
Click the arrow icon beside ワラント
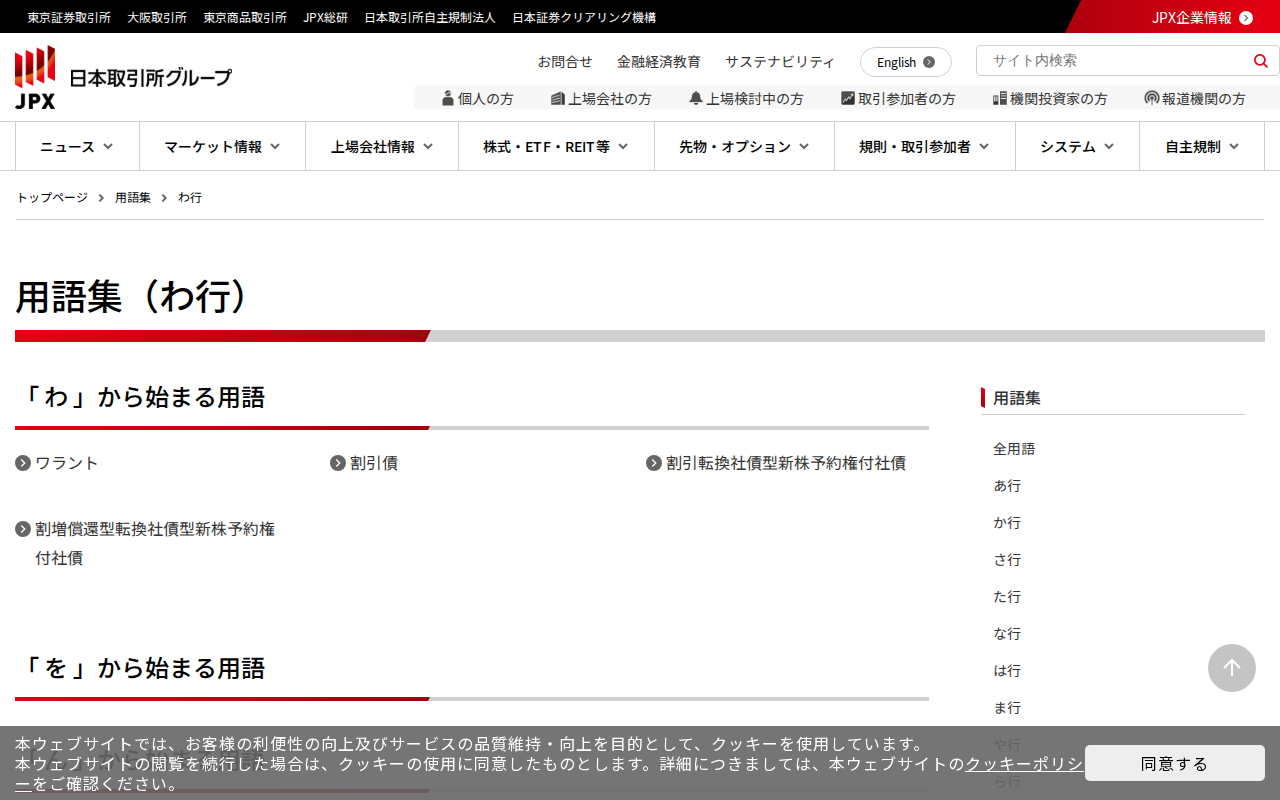tap(23, 463)
